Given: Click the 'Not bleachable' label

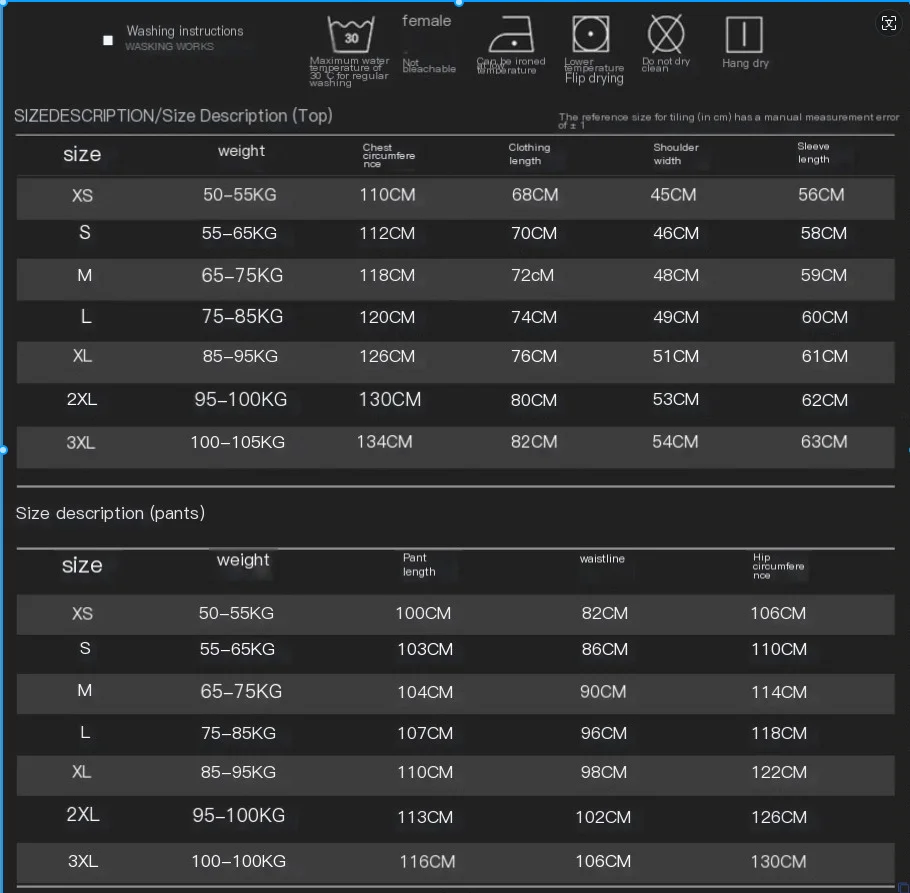Looking at the screenshot, I should pos(429,66).
